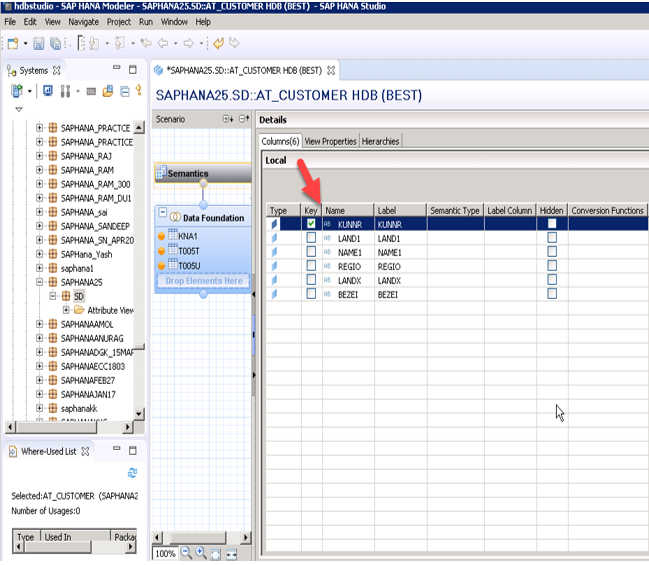Screen dimensions: 649x565
Task: Click the Save toolbar icon
Action: 38,43
